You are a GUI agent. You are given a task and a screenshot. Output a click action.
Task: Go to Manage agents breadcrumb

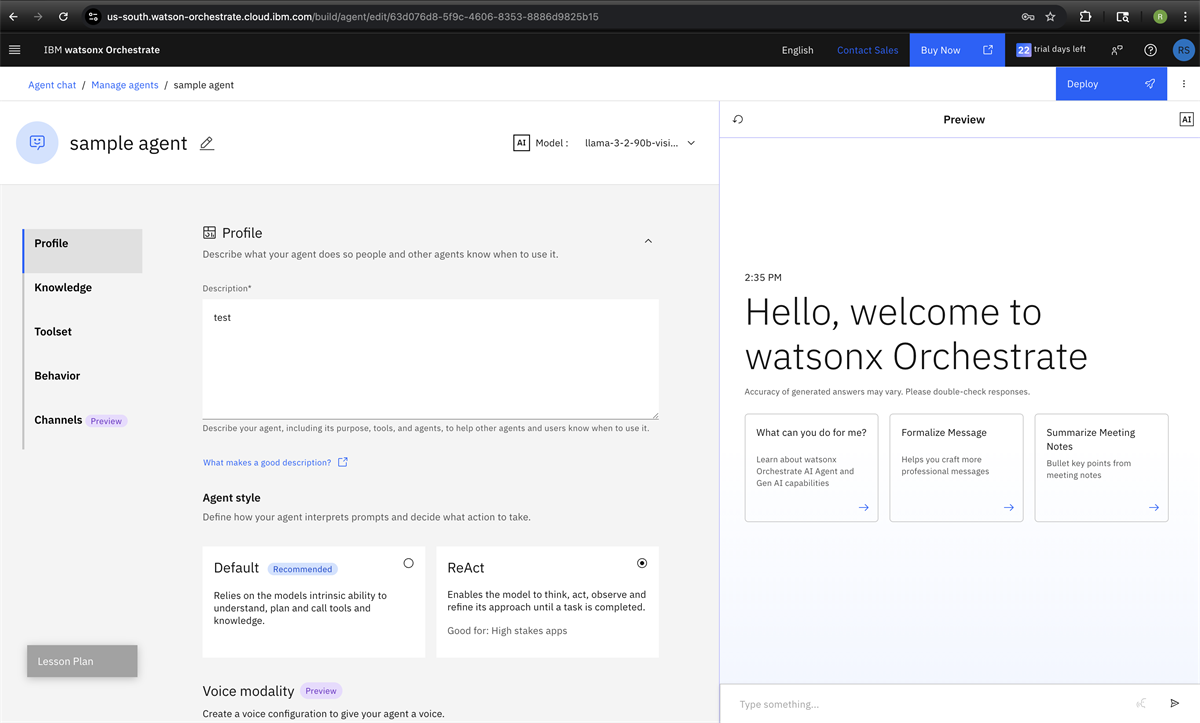click(x=125, y=85)
